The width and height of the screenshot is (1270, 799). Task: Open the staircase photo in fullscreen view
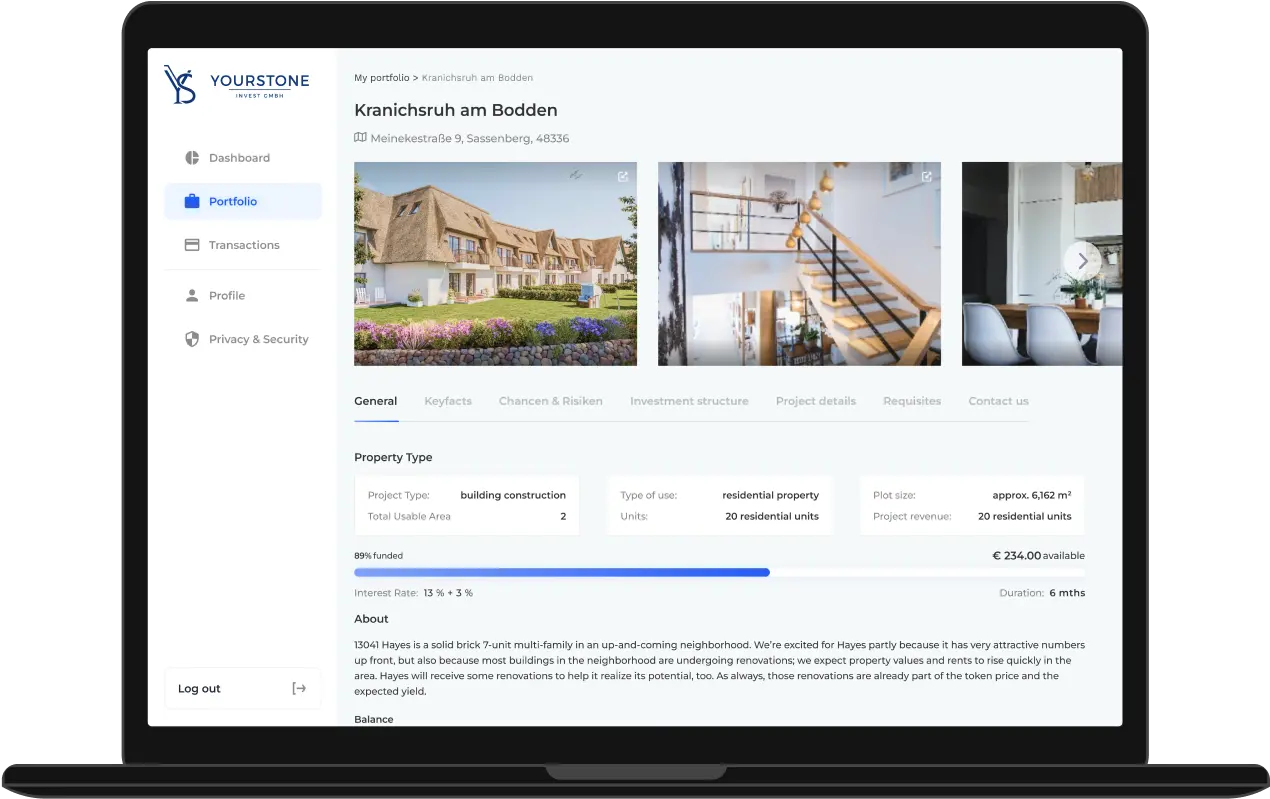coord(926,175)
